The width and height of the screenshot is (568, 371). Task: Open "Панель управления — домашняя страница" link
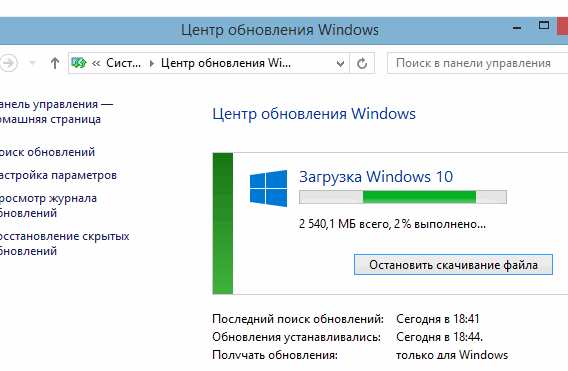pos(57,112)
